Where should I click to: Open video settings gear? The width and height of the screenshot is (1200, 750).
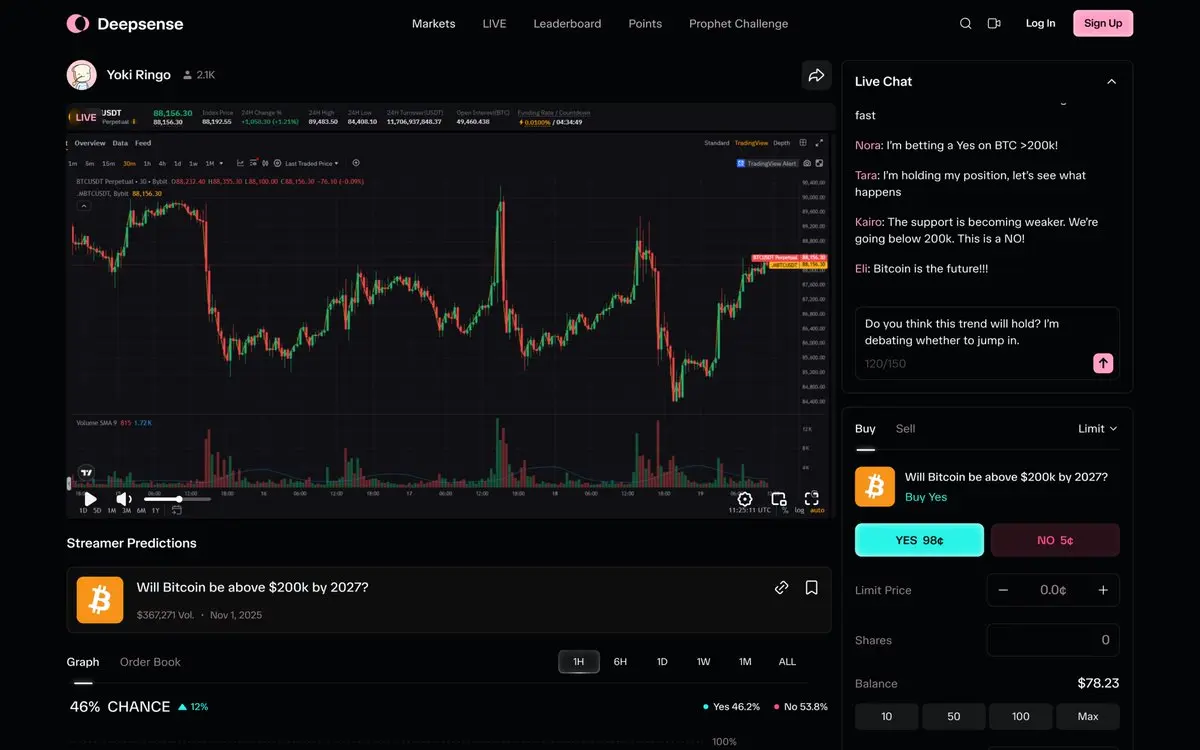[x=744, y=499]
